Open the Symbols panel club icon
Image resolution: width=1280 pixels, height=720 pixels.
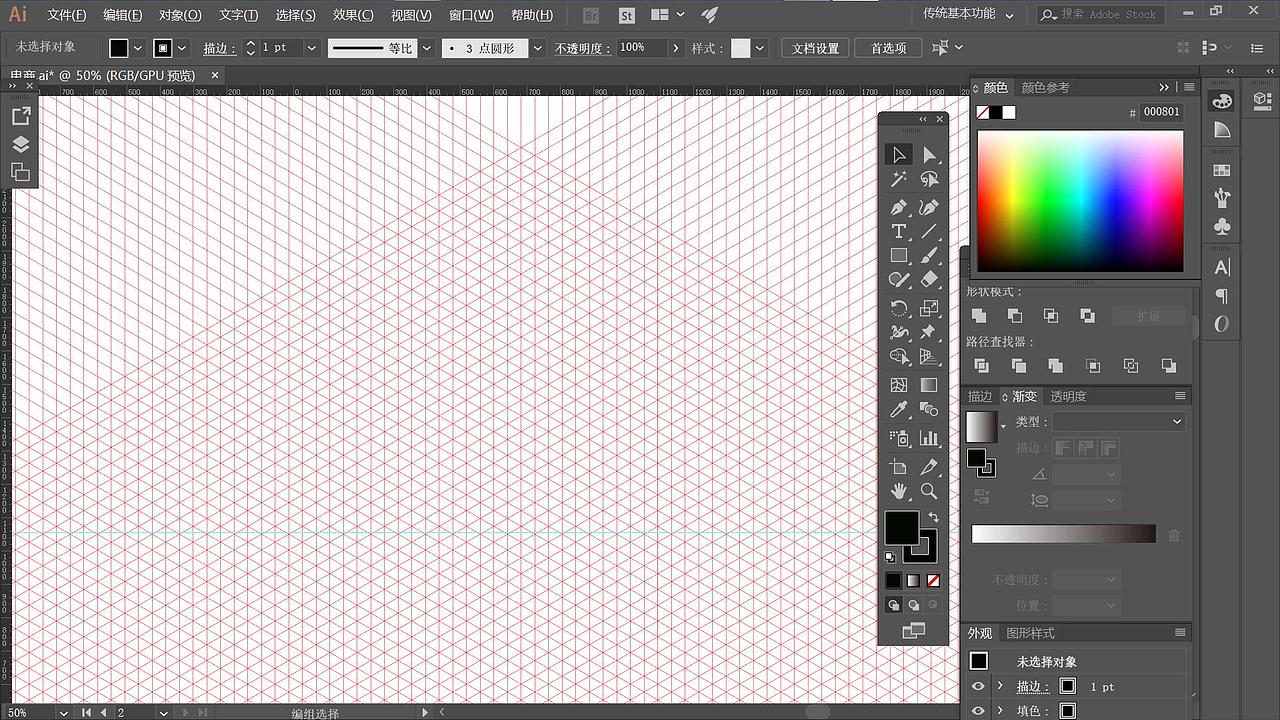point(1221,227)
